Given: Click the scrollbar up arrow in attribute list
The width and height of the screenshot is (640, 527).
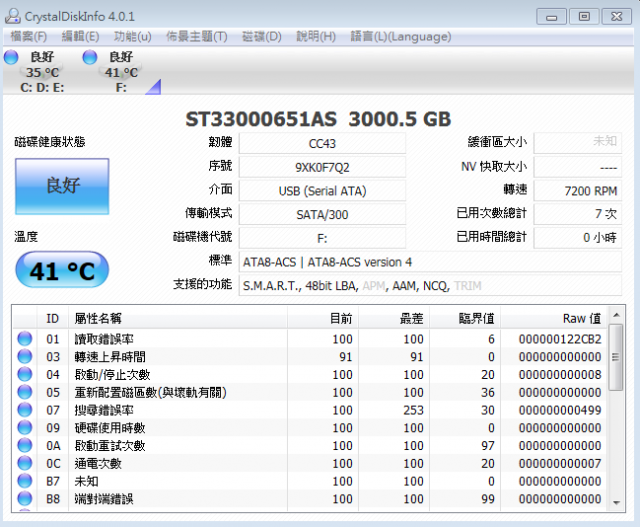Looking at the screenshot, I should pos(616,315).
